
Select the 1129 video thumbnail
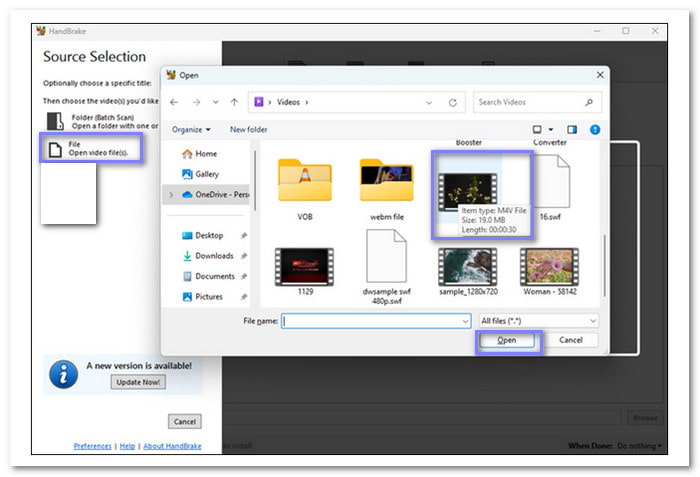coord(305,272)
